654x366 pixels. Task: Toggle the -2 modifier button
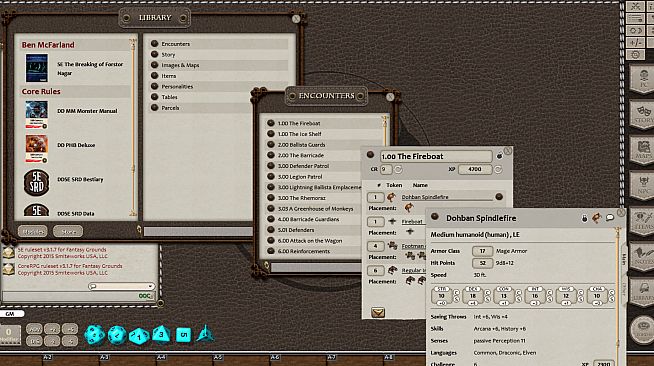52,341
